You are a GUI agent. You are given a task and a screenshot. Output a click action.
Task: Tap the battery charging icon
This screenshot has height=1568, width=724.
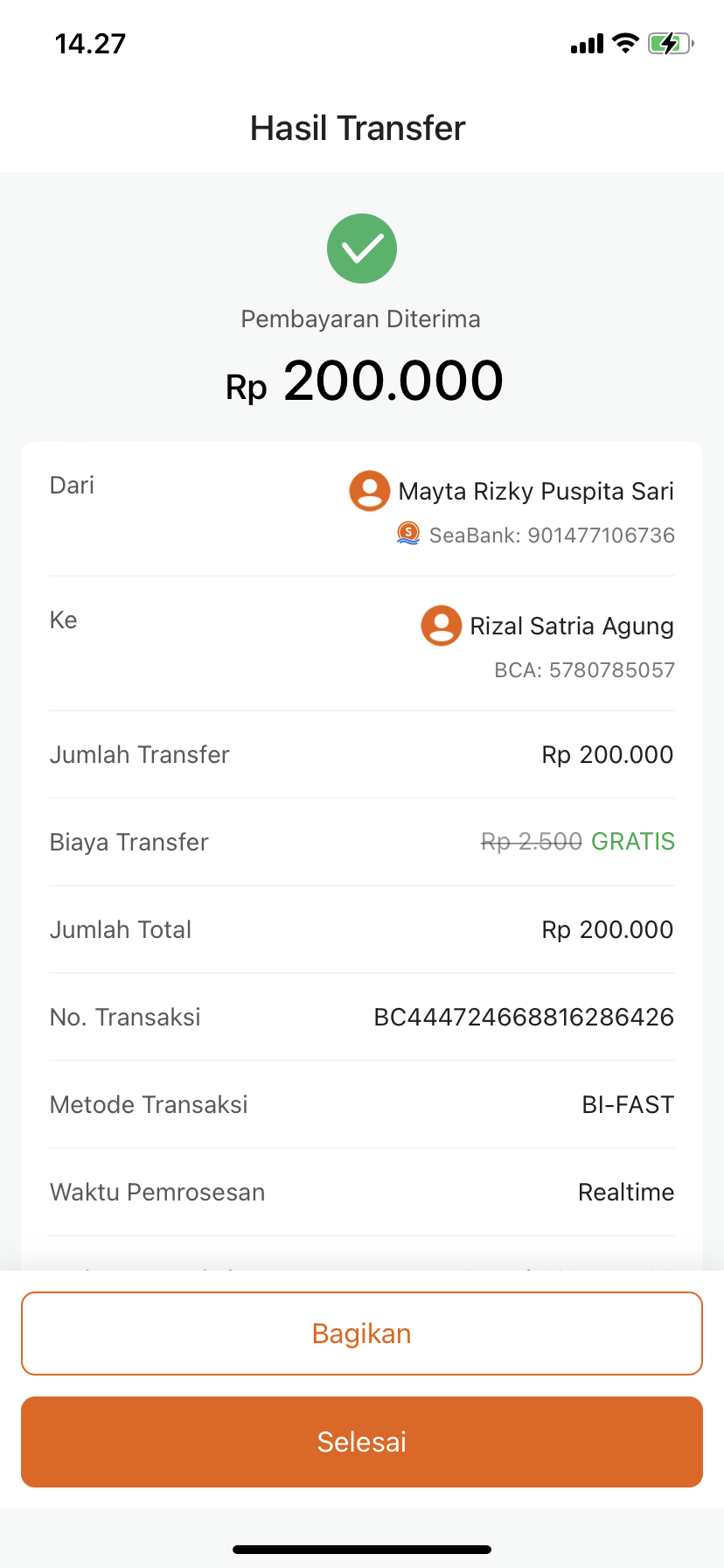tap(670, 43)
